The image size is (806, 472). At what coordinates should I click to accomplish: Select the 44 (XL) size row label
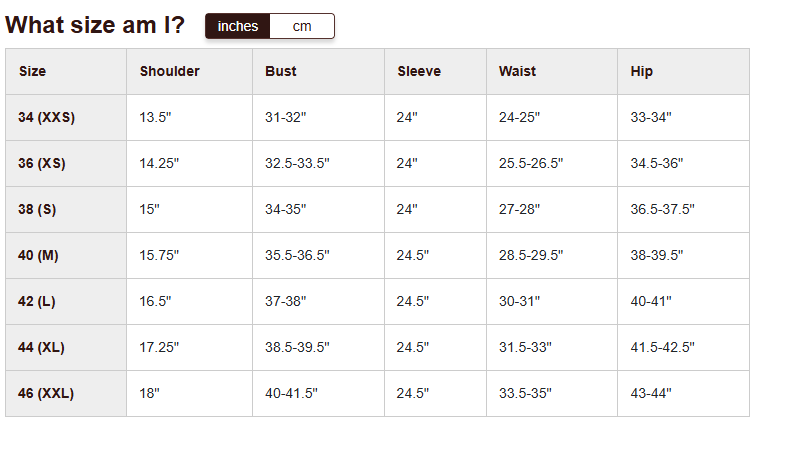41,348
